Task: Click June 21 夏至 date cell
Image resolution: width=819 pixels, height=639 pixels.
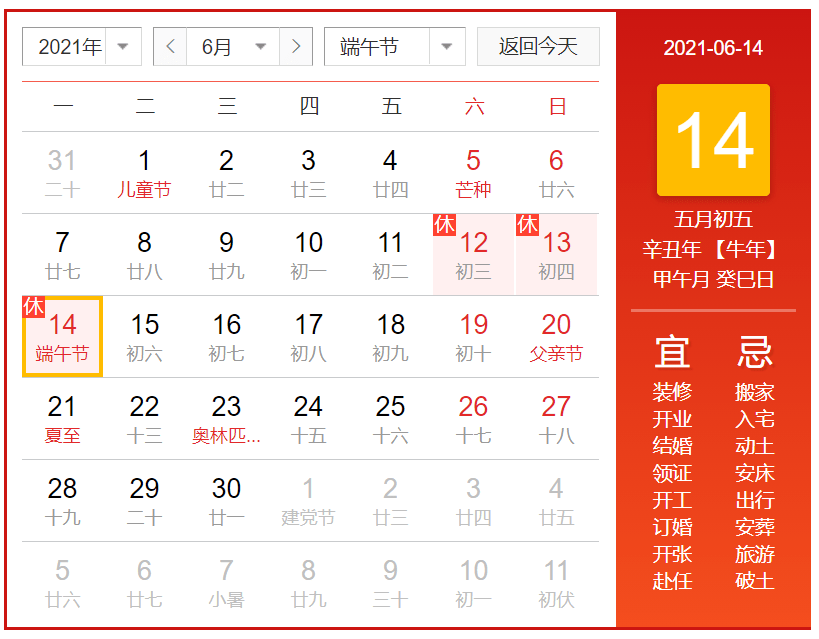Action: click(62, 419)
